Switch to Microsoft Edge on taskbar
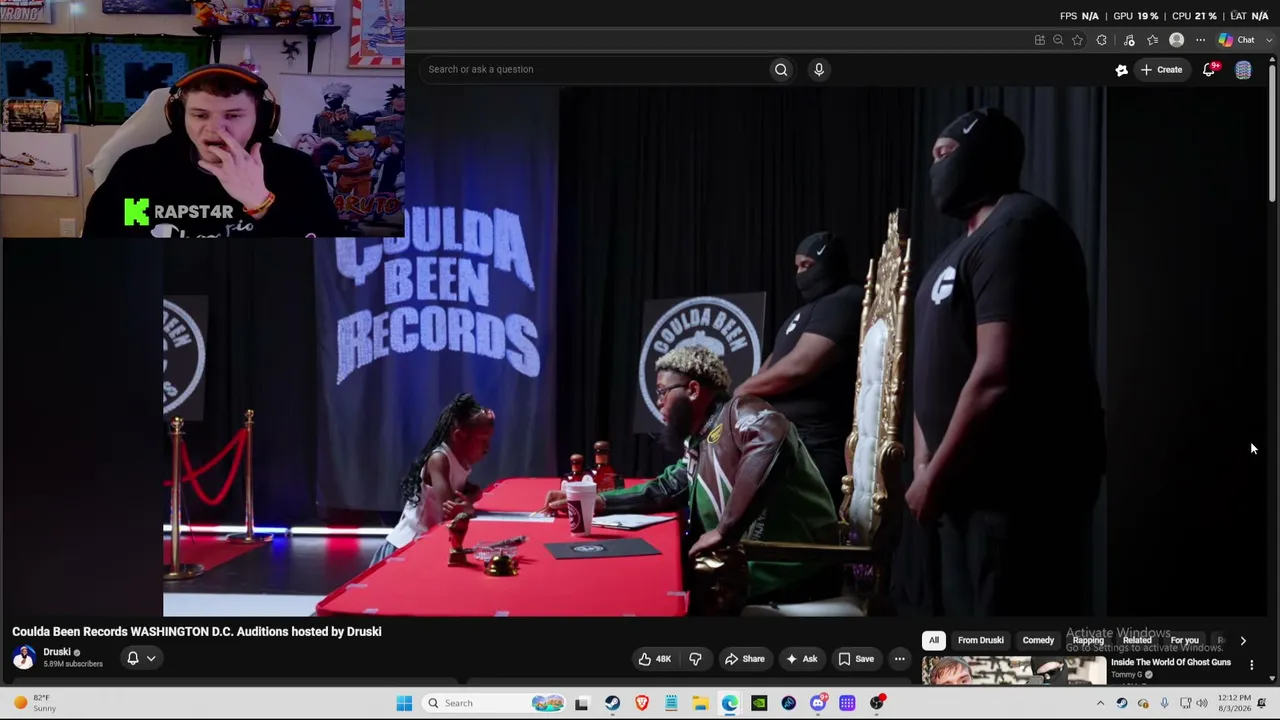 click(730, 703)
